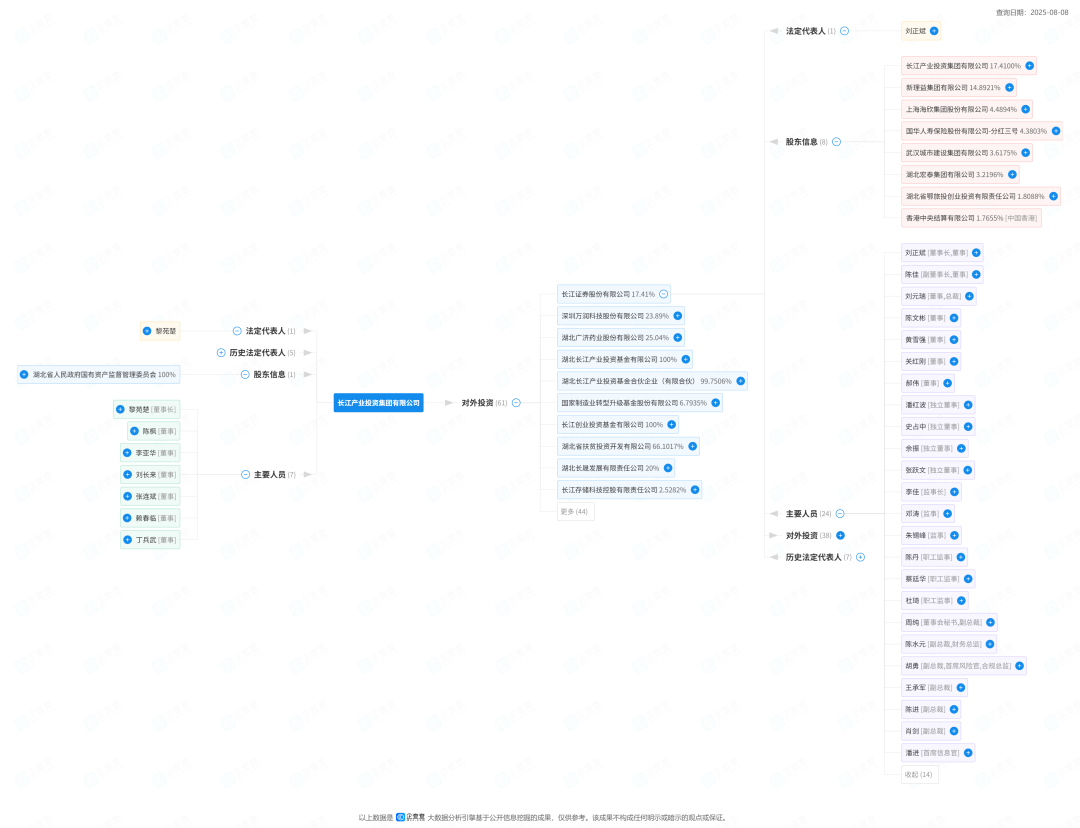
Task: Expand plus icon on 长江存储科技控股有限责任公司 2.5282%
Action: click(x=695, y=490)
